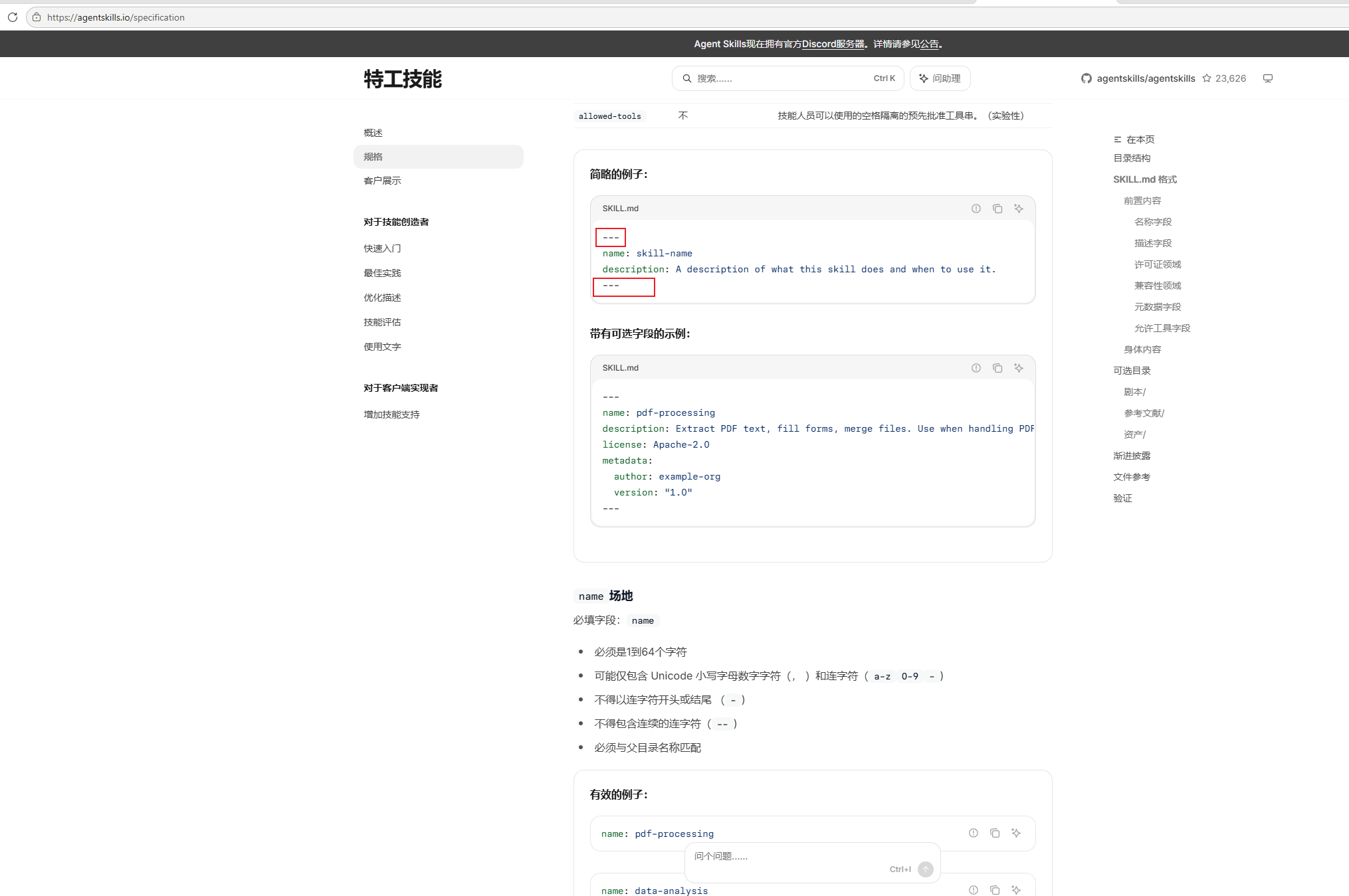Toggle the theme mode monitor icon
The image size is (1349, 896).
pyautogui.click(x=1268, y=78)
